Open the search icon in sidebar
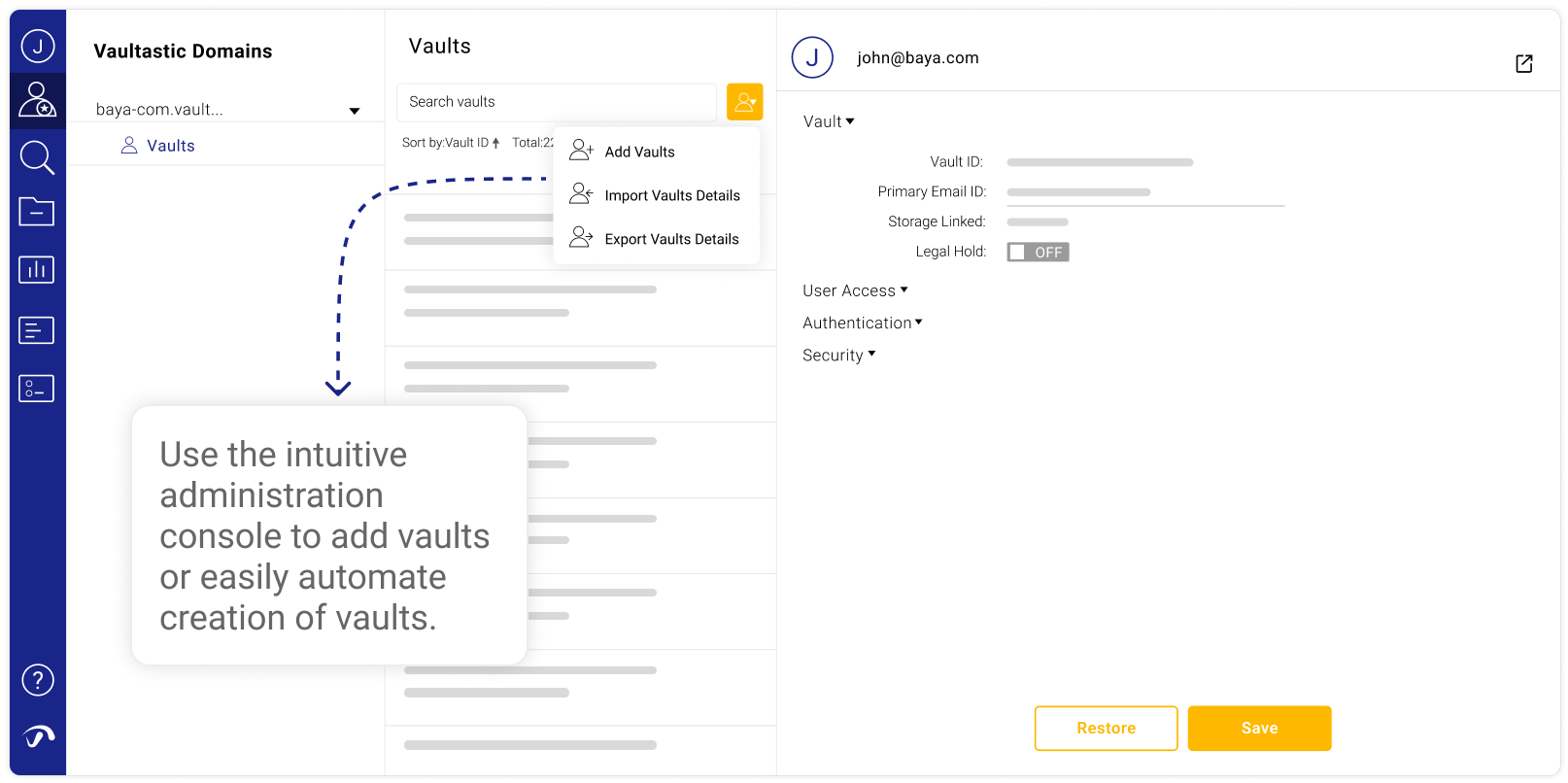This screenshot has height=783, width=1568. coord(37,156)
